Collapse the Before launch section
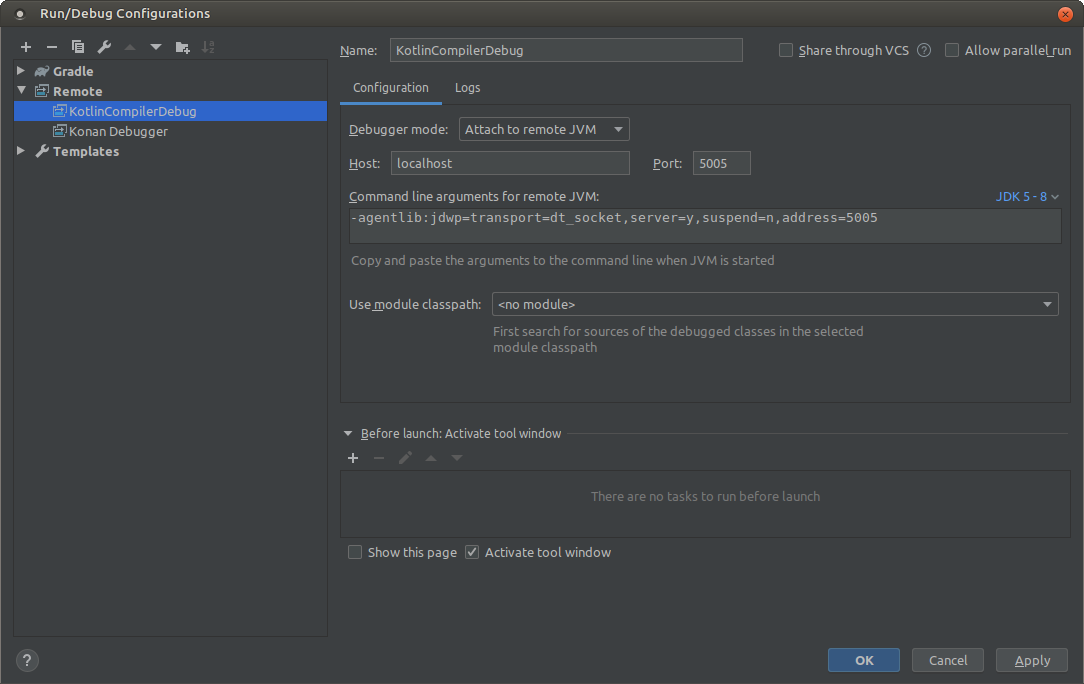1084x684 pixels. [x=348, y=434]
